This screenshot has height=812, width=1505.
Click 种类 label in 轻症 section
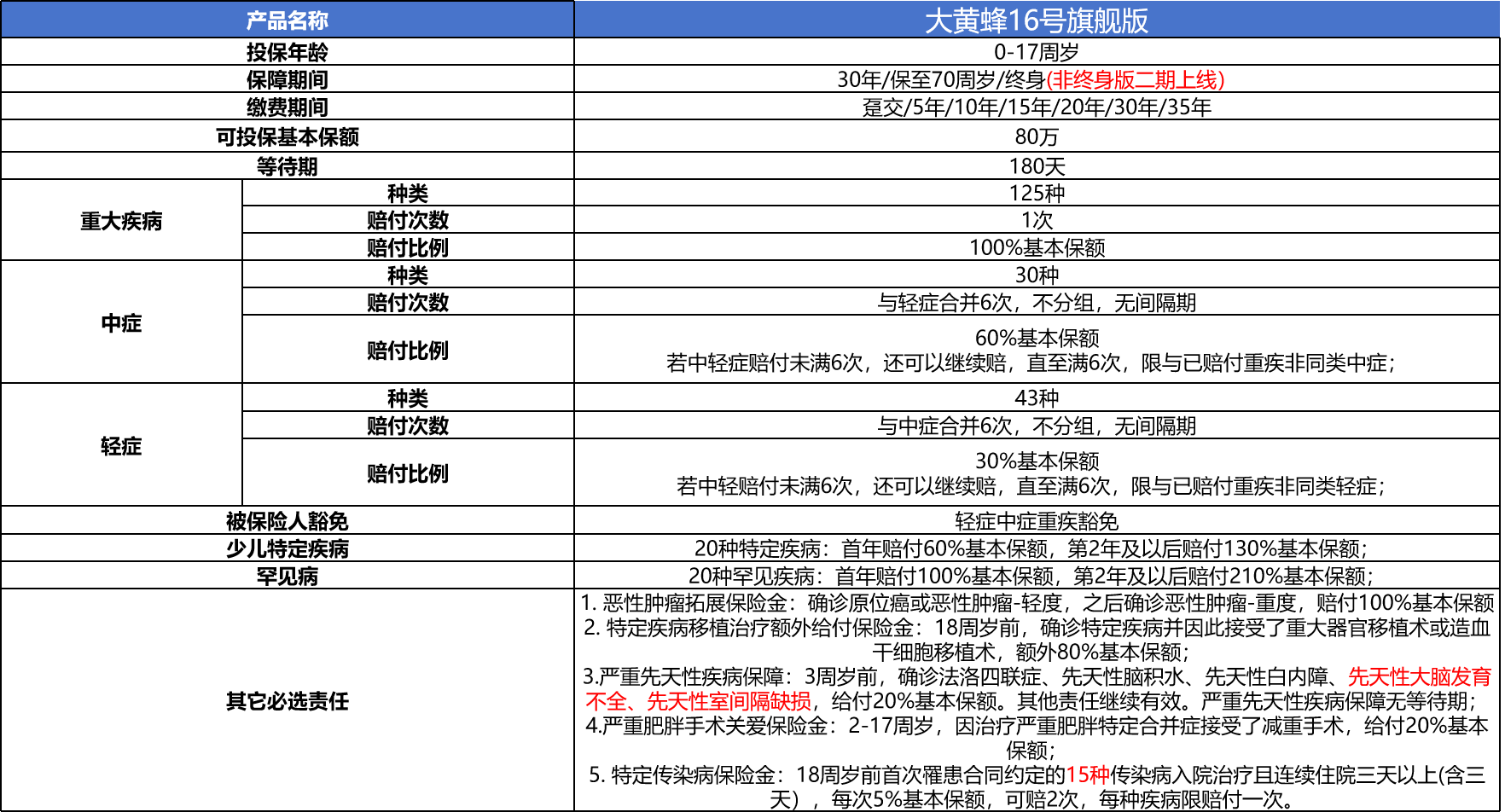(x=408, y=398)
